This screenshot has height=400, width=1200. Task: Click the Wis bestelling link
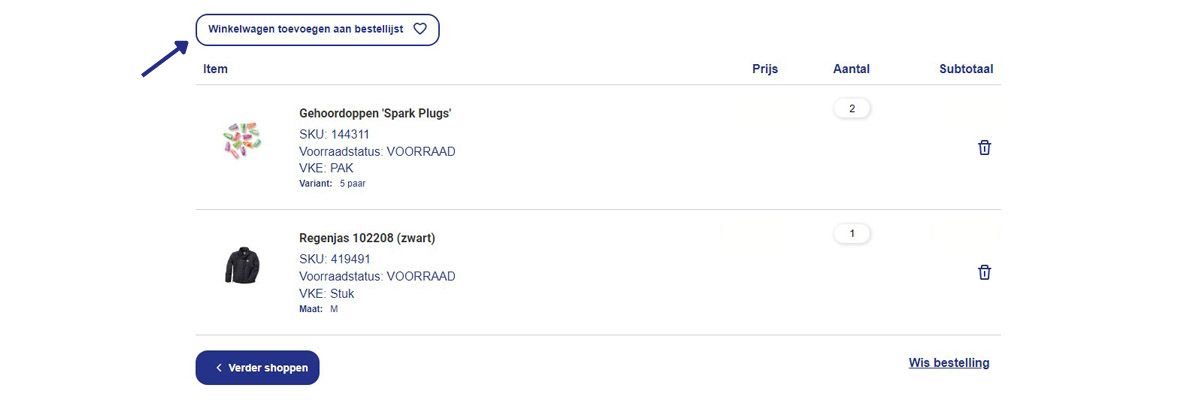949,363
